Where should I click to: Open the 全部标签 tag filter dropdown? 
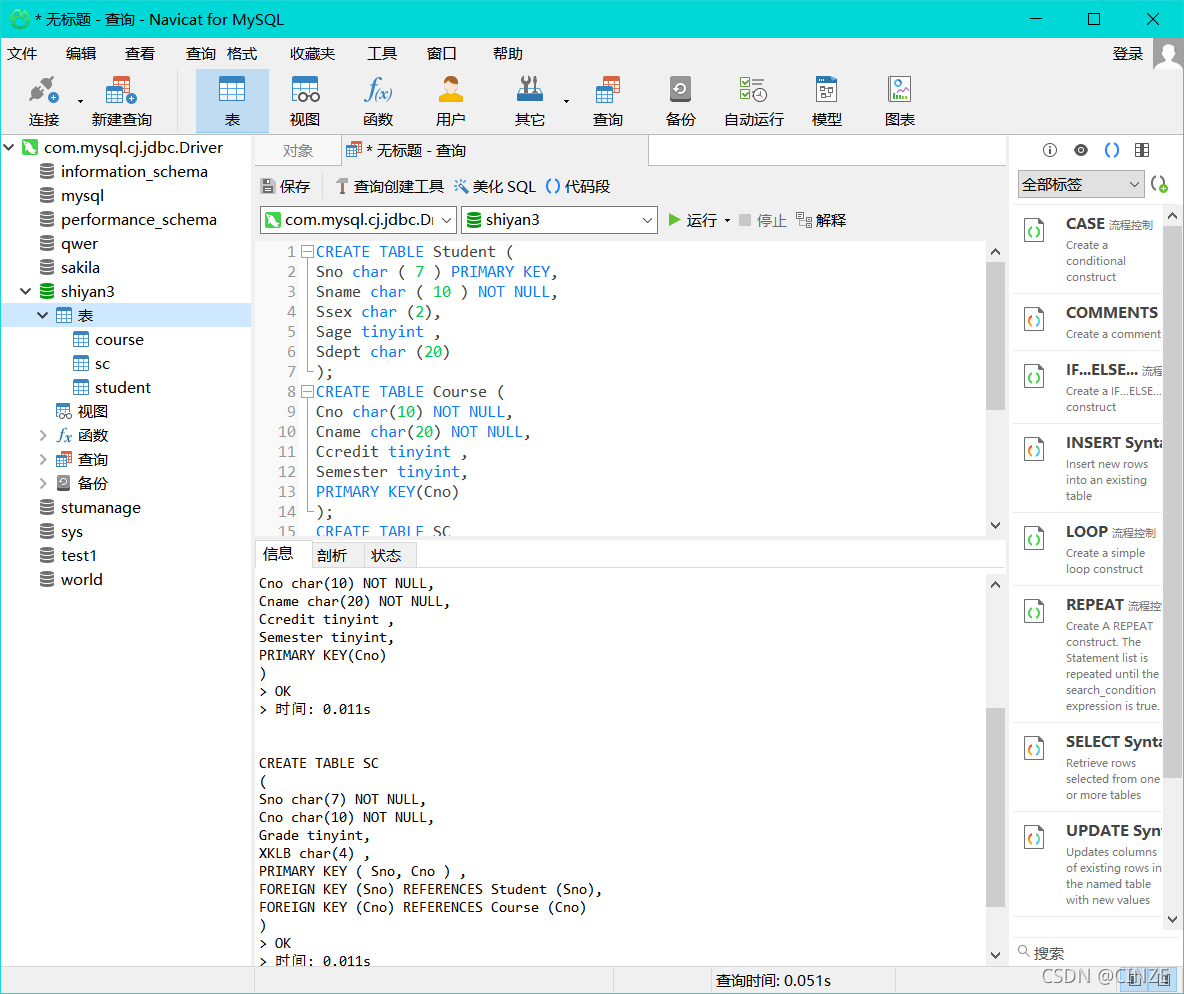coord(1081,184)
